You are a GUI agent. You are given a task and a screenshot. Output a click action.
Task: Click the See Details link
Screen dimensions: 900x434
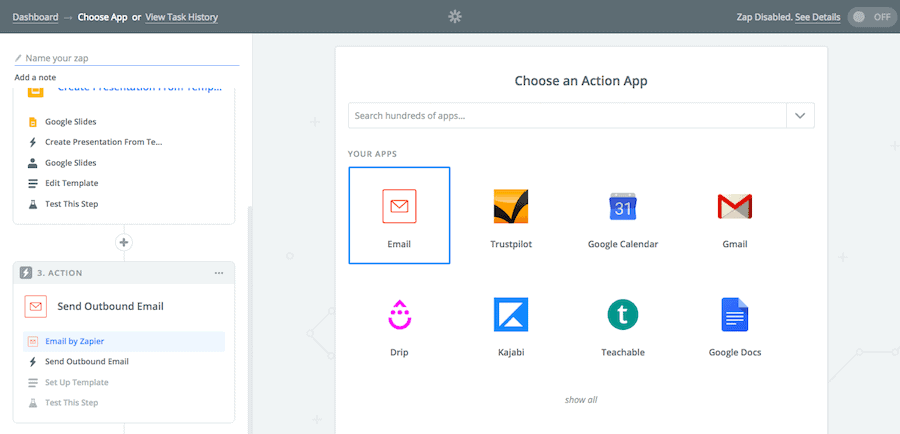[817, 17]
